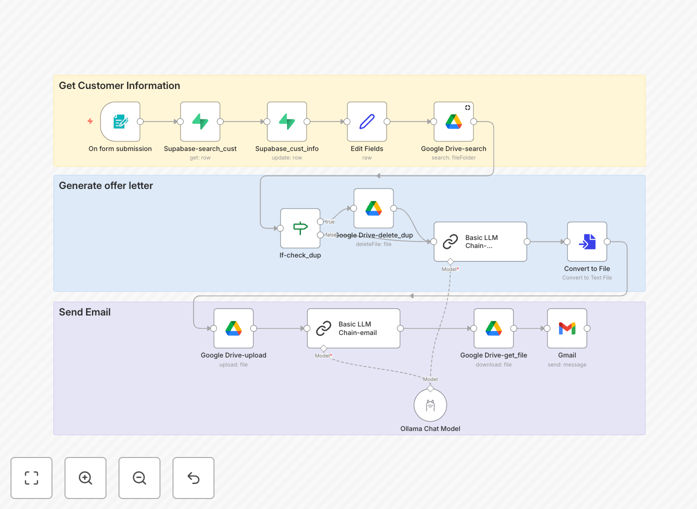697x509 pixels.
Task: Open the Supabase-search_cust node
Action: [x=200, y=121]
